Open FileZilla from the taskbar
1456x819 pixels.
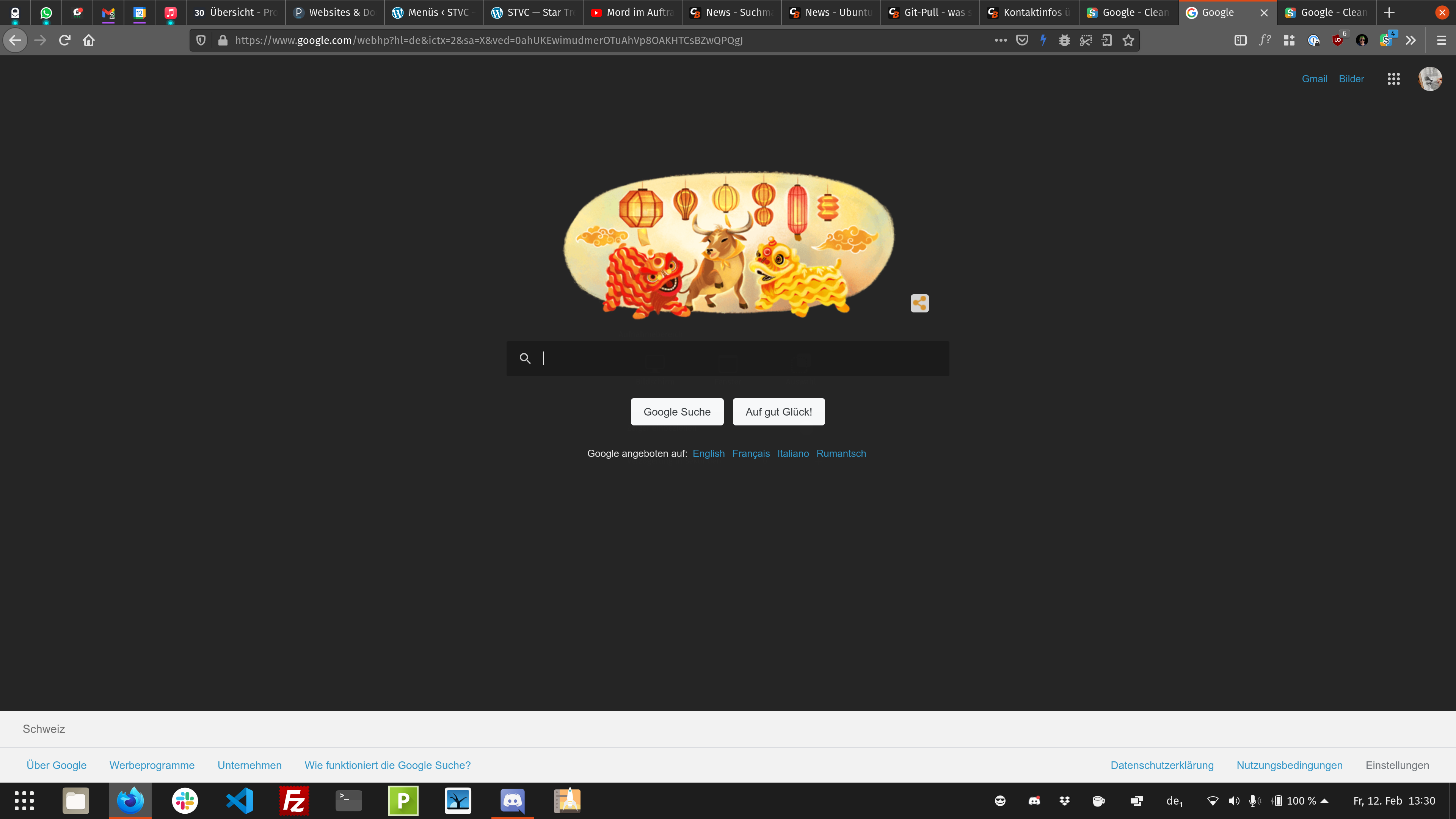294,801
